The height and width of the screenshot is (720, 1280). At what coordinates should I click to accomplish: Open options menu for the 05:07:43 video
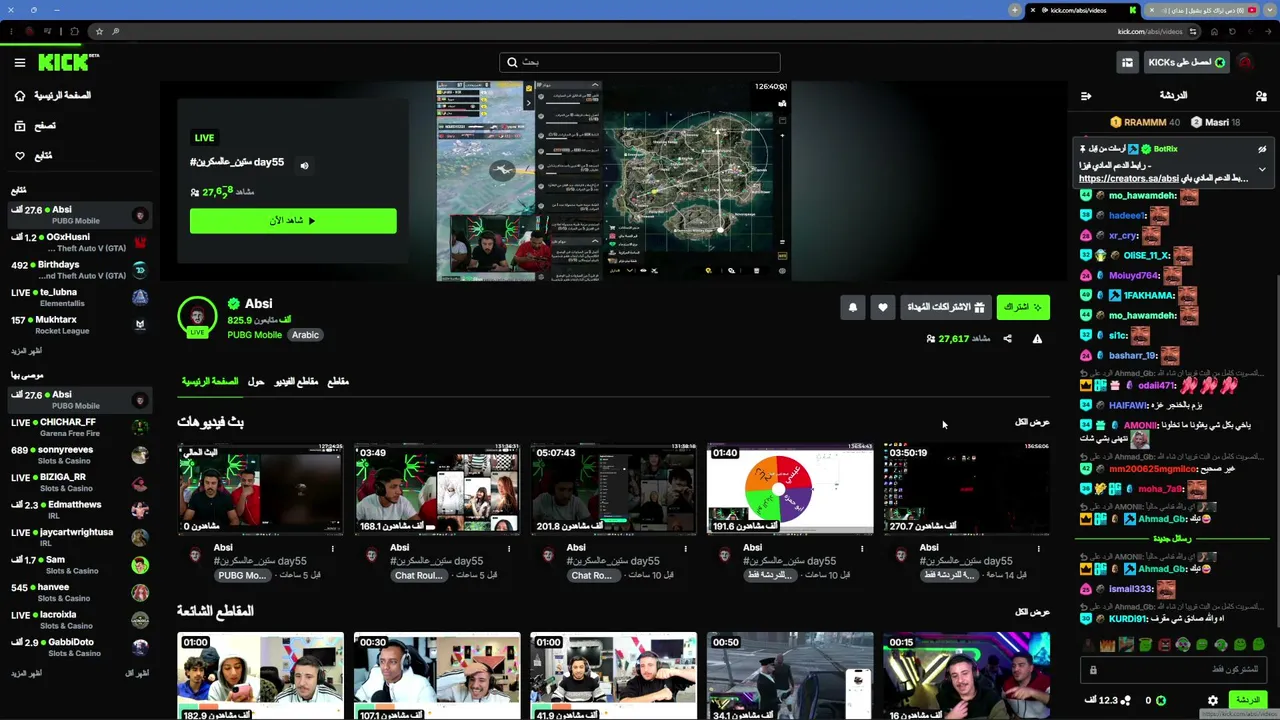click(685, 548)
